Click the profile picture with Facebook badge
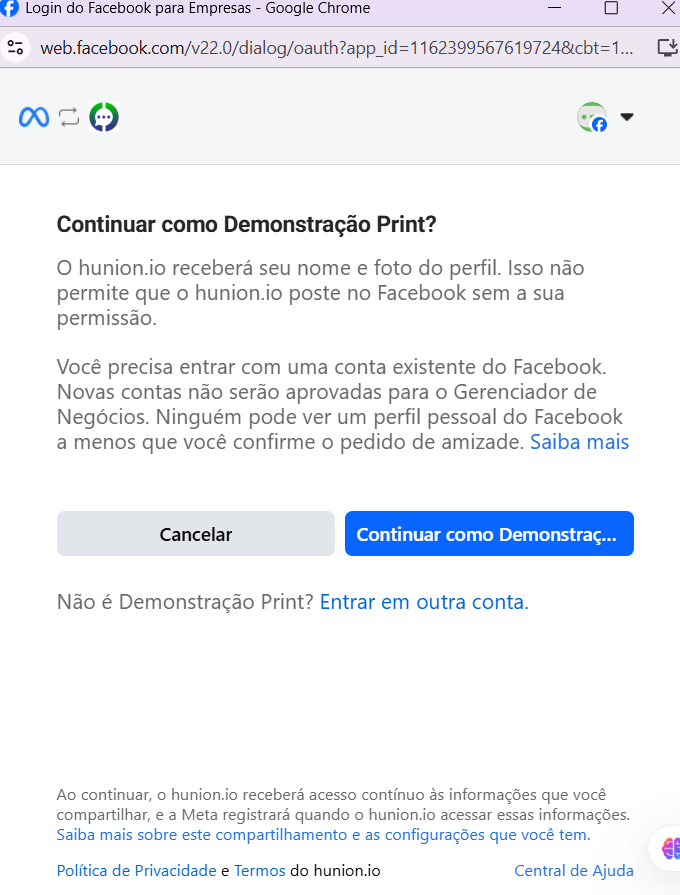The width and height of the screenshot is (680, 895). (x=593, y=116)
